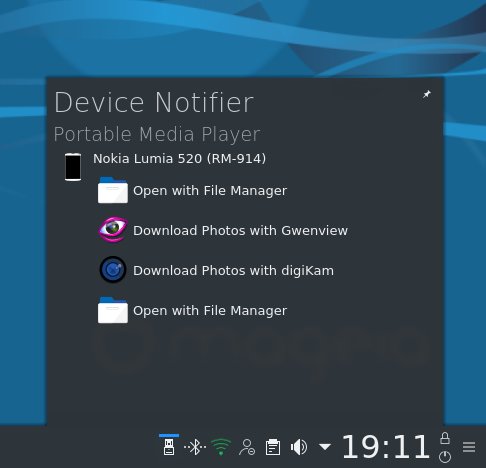Select Nokia Lumia 520 (RM-914) device name

pos(179,159)
